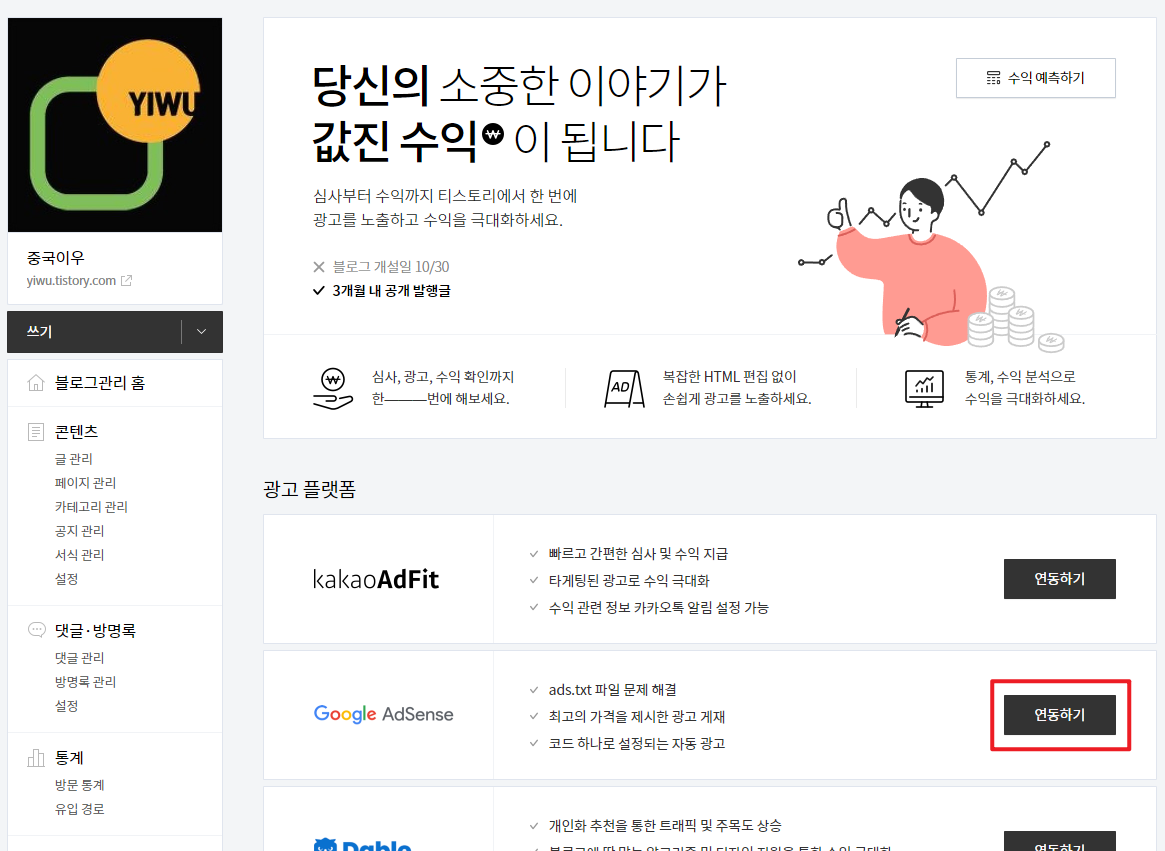Visit the yiwu.tistory.com blog link
The height and width of the screenshot is (851, 1165).
(71, 281)
